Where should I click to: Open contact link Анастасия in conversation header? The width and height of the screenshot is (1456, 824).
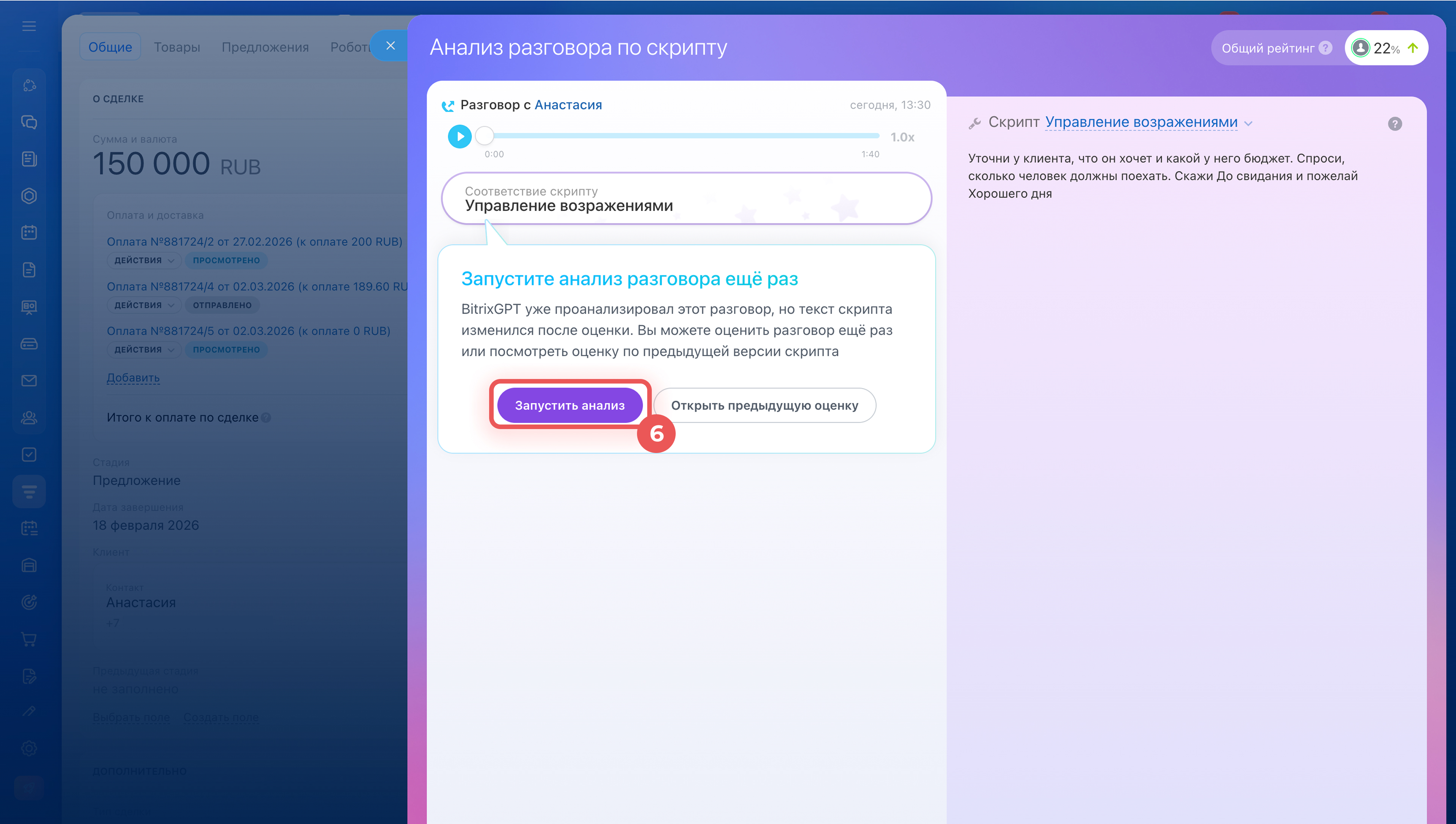click(x=568, y=105)
